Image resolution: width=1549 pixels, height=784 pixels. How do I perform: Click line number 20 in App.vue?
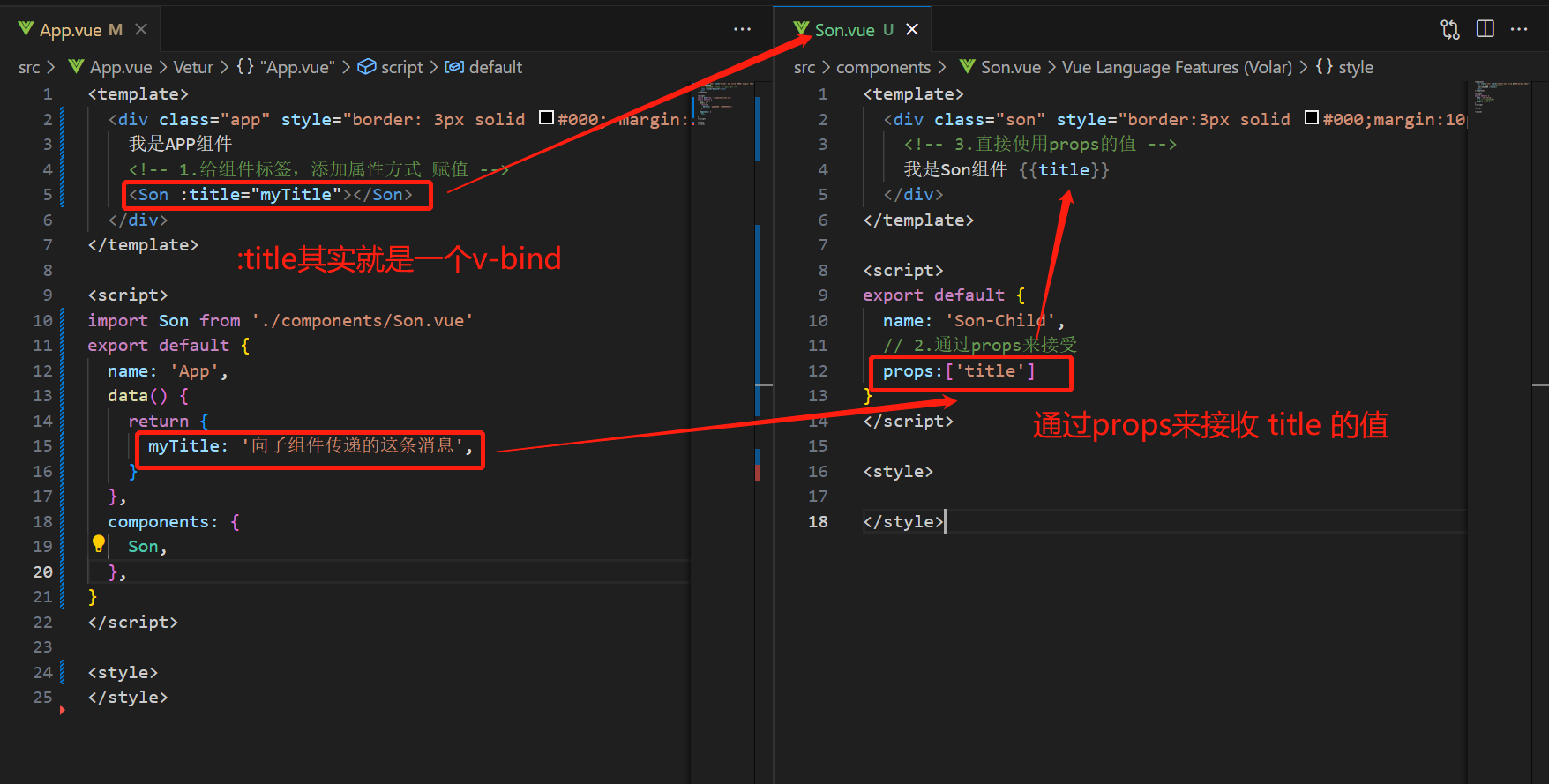click(x=42, y=571)
